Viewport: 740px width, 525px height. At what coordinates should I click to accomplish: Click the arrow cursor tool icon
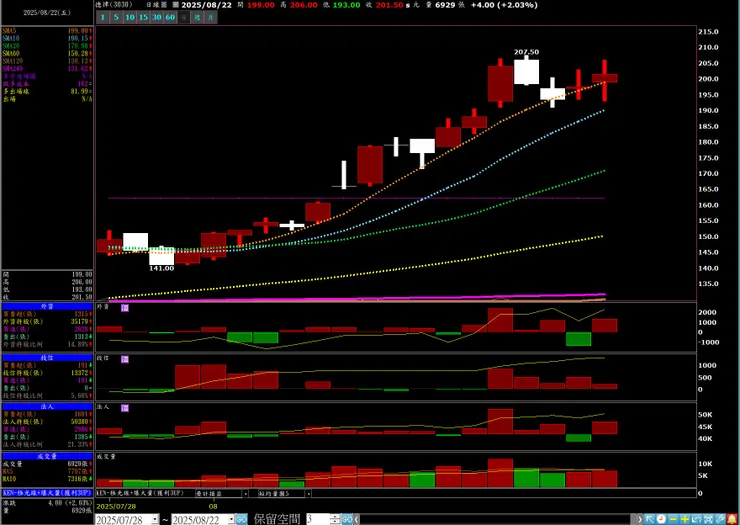point(650,519)
